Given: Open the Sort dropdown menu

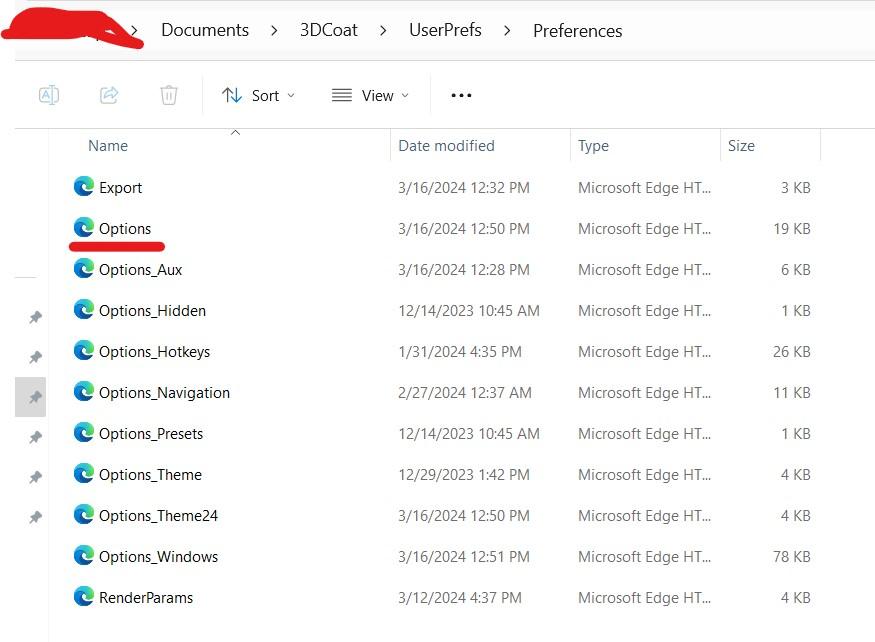Looking at the screenshot, I should (x=258, y=95).
